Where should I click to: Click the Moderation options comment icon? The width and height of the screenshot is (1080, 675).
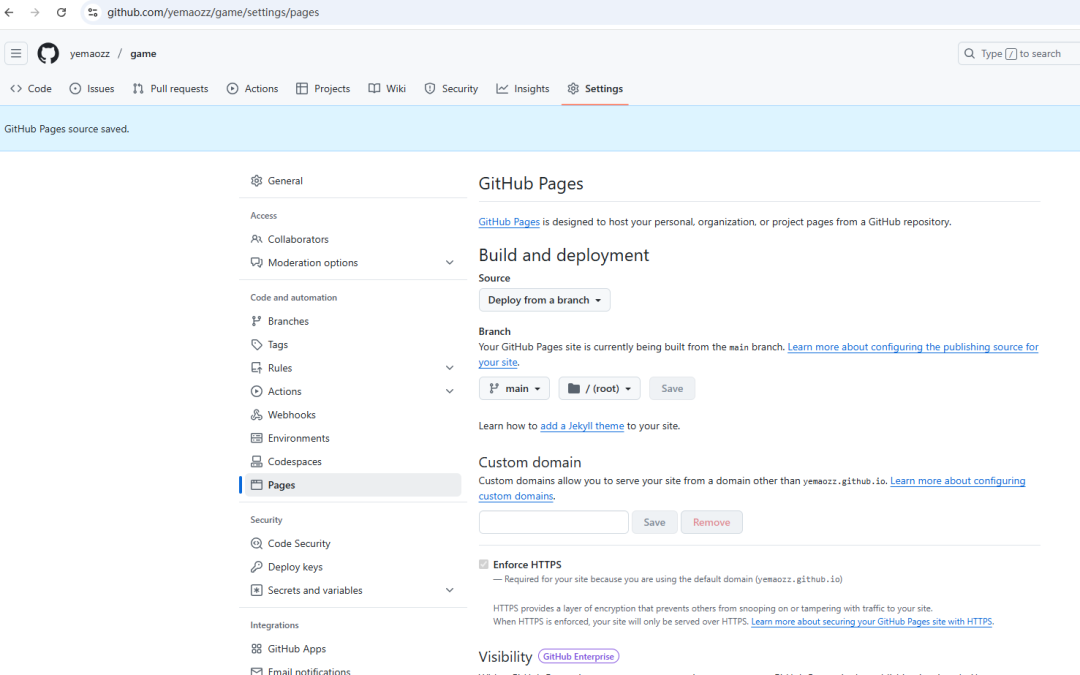[256, 262]
